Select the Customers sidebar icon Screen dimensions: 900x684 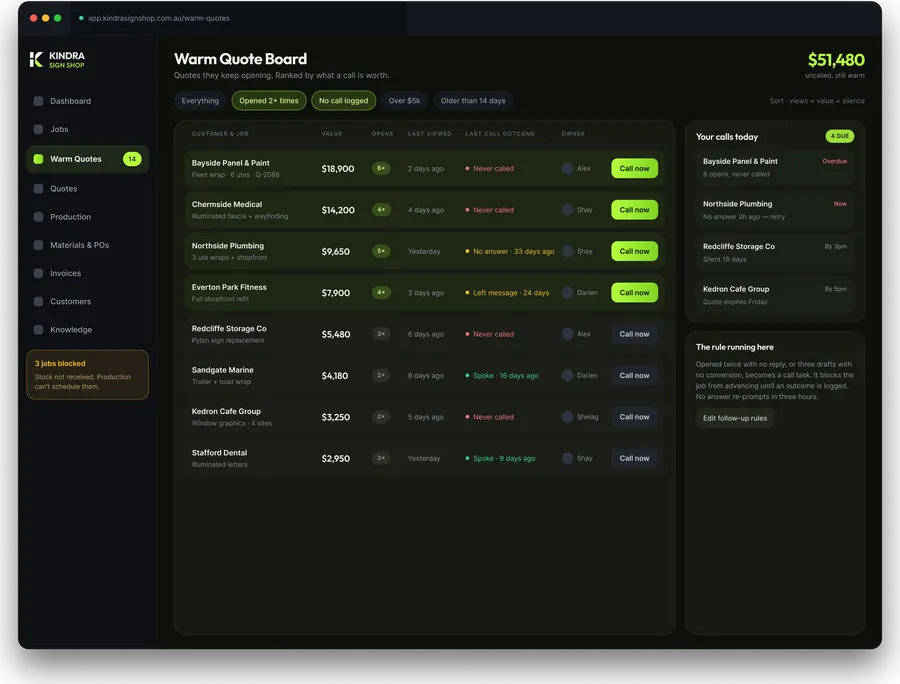[38, 301]
